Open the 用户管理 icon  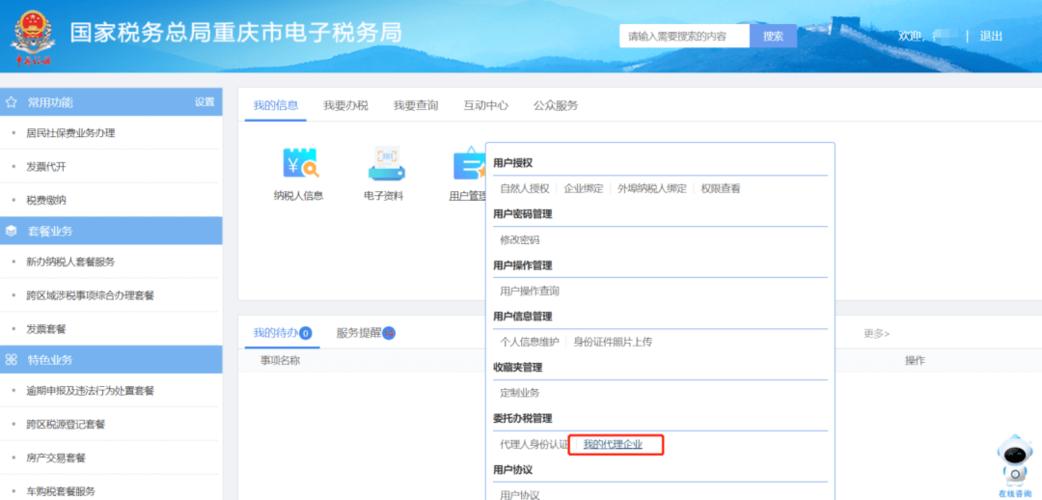tap(469, 164)
